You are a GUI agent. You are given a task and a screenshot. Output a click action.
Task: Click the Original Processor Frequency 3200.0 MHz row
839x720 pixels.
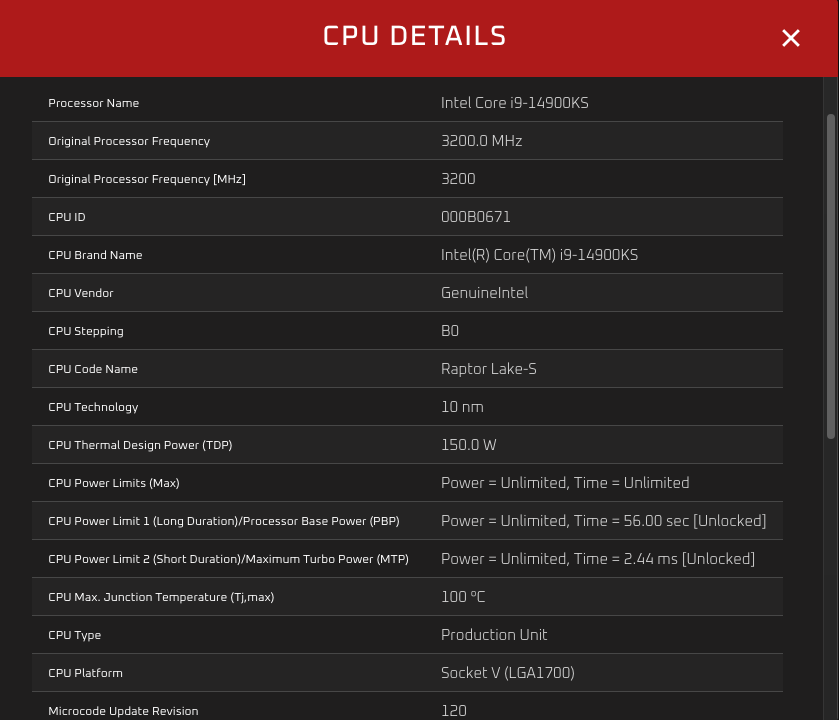click(x=407, y=141)
